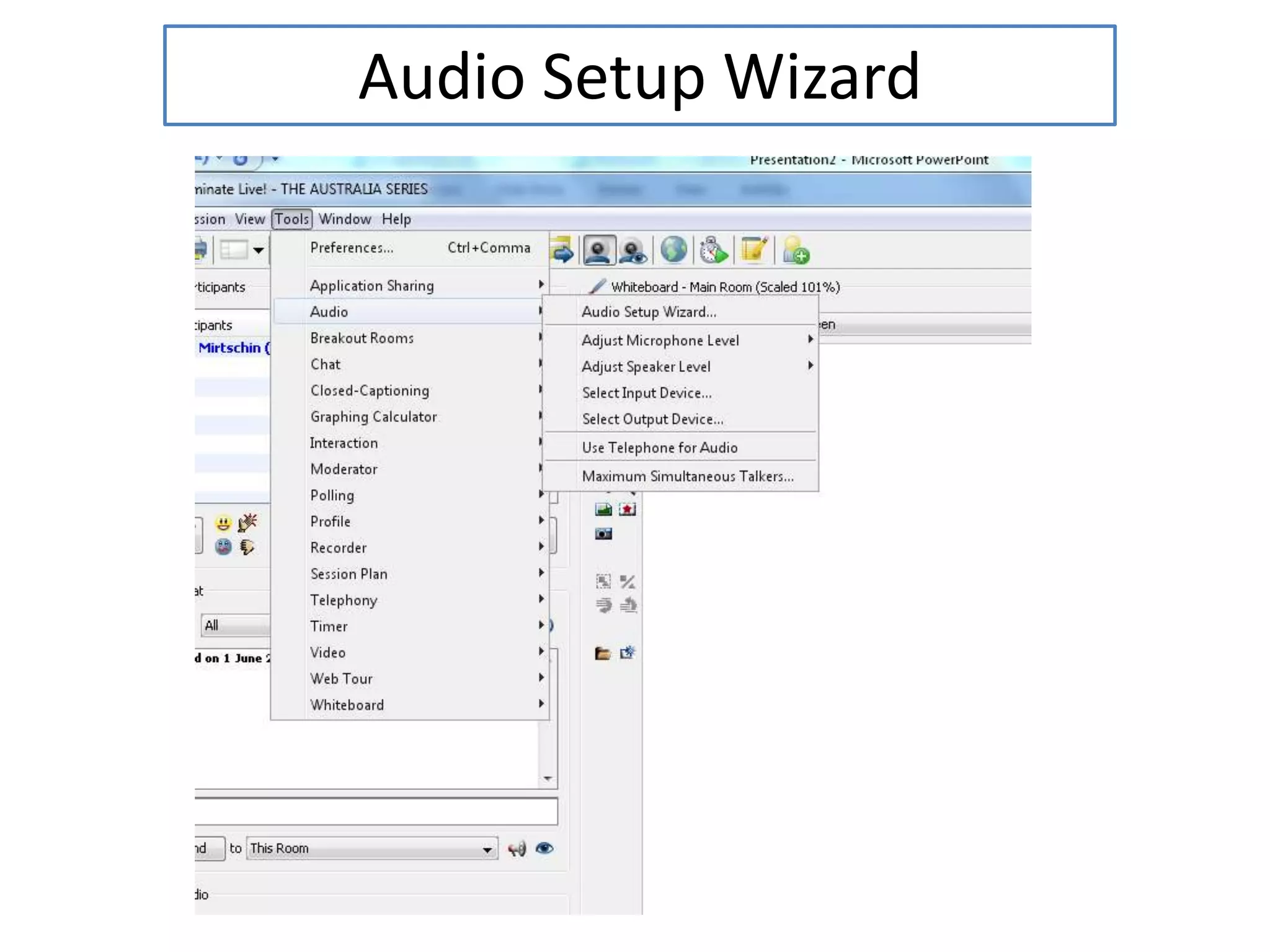Open the All filter dropdown in chat
Image resolution: width=1270 pixels, height=952 pixels.
point(236,625)
